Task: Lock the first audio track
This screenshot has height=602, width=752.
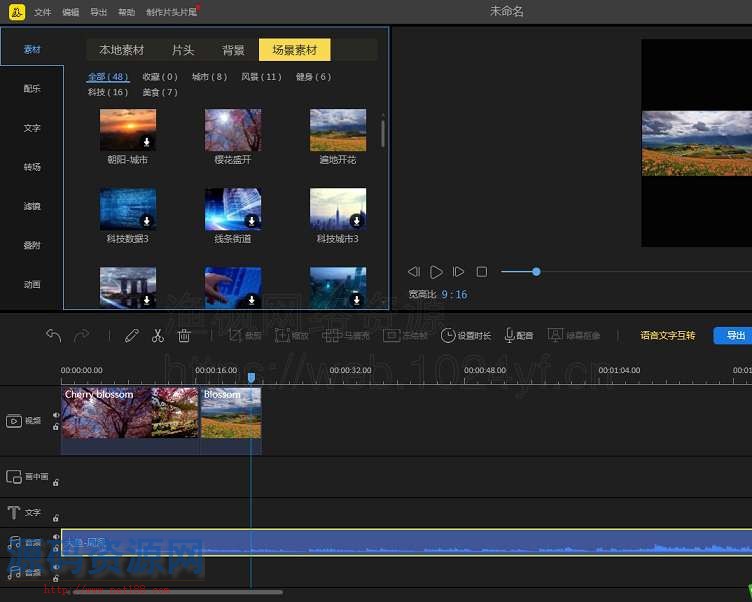Action: click(56, 548)
